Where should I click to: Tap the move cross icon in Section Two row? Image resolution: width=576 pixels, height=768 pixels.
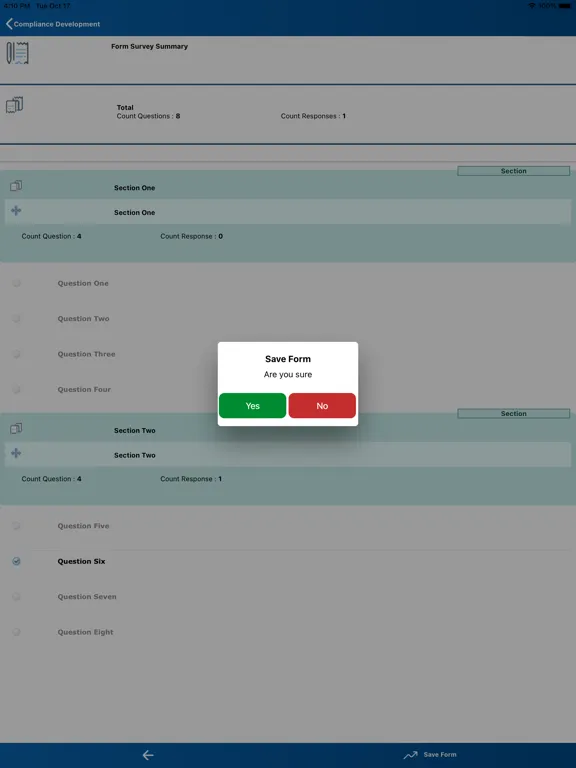16,453
